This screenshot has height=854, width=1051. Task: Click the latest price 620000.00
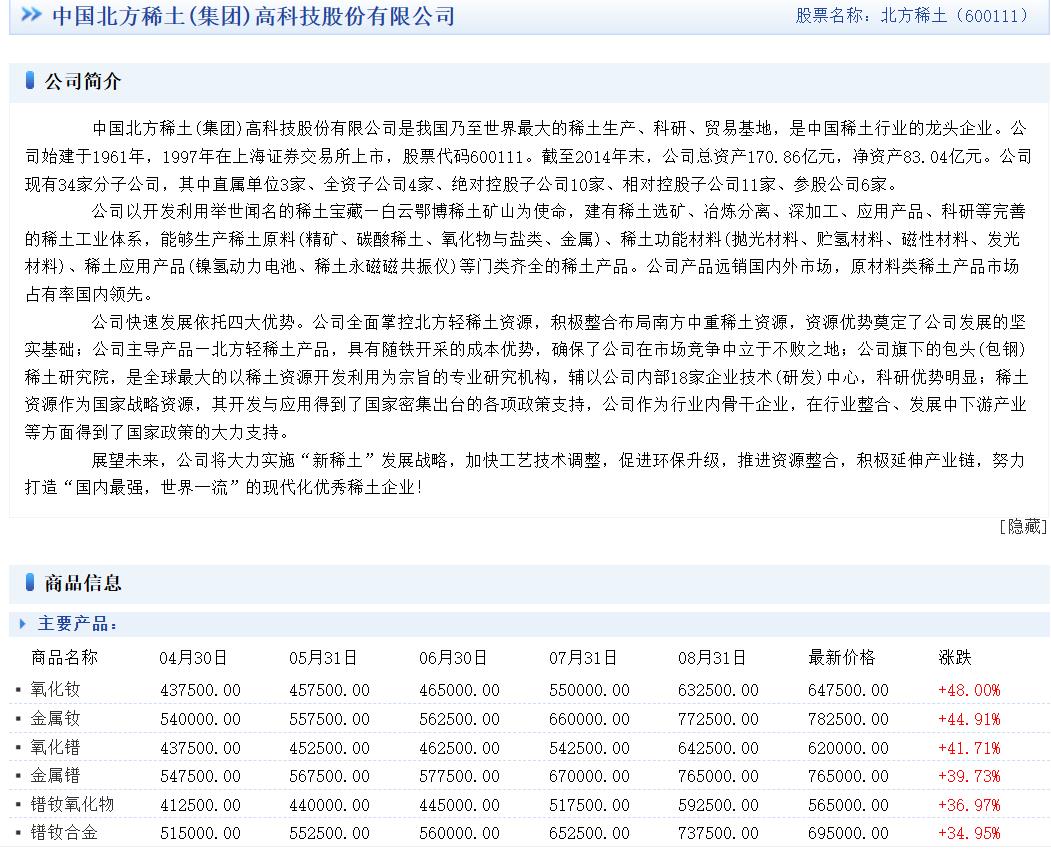tap(849, 748)
